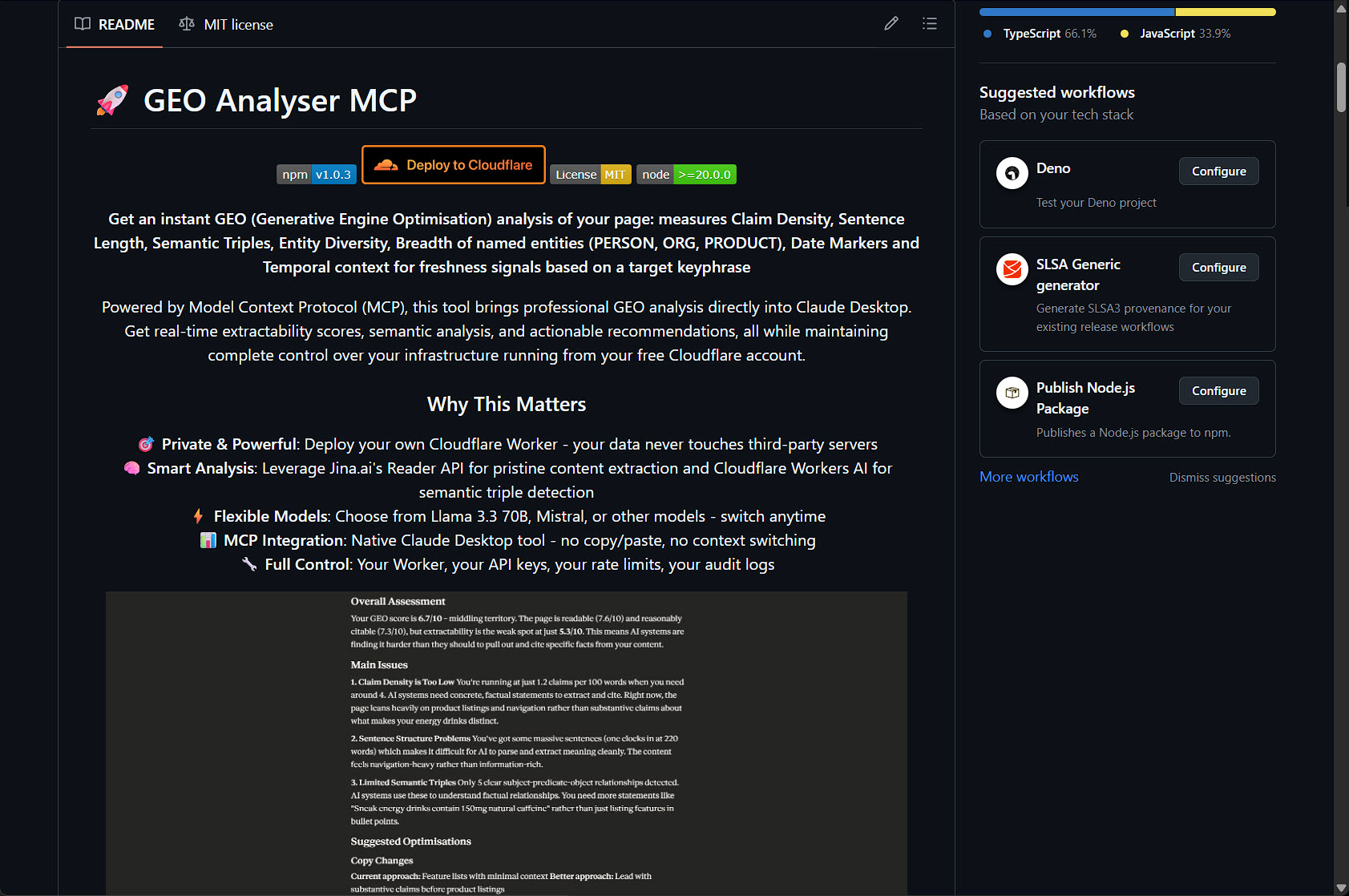
Task: Click the pencil edit README icon
Action: coord(891,24)
